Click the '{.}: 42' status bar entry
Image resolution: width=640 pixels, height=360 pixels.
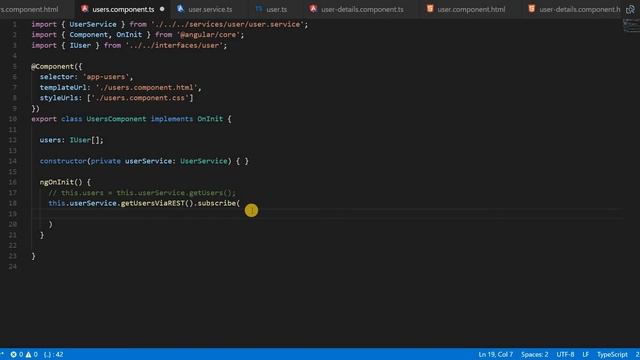click(x=53, y=354)
